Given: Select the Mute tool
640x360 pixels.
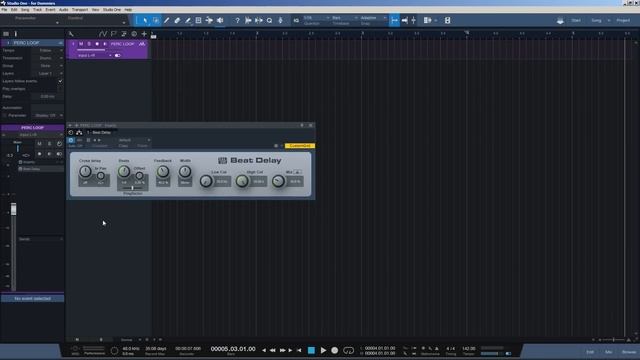Looking at the screenshot, I should [198, 20].
